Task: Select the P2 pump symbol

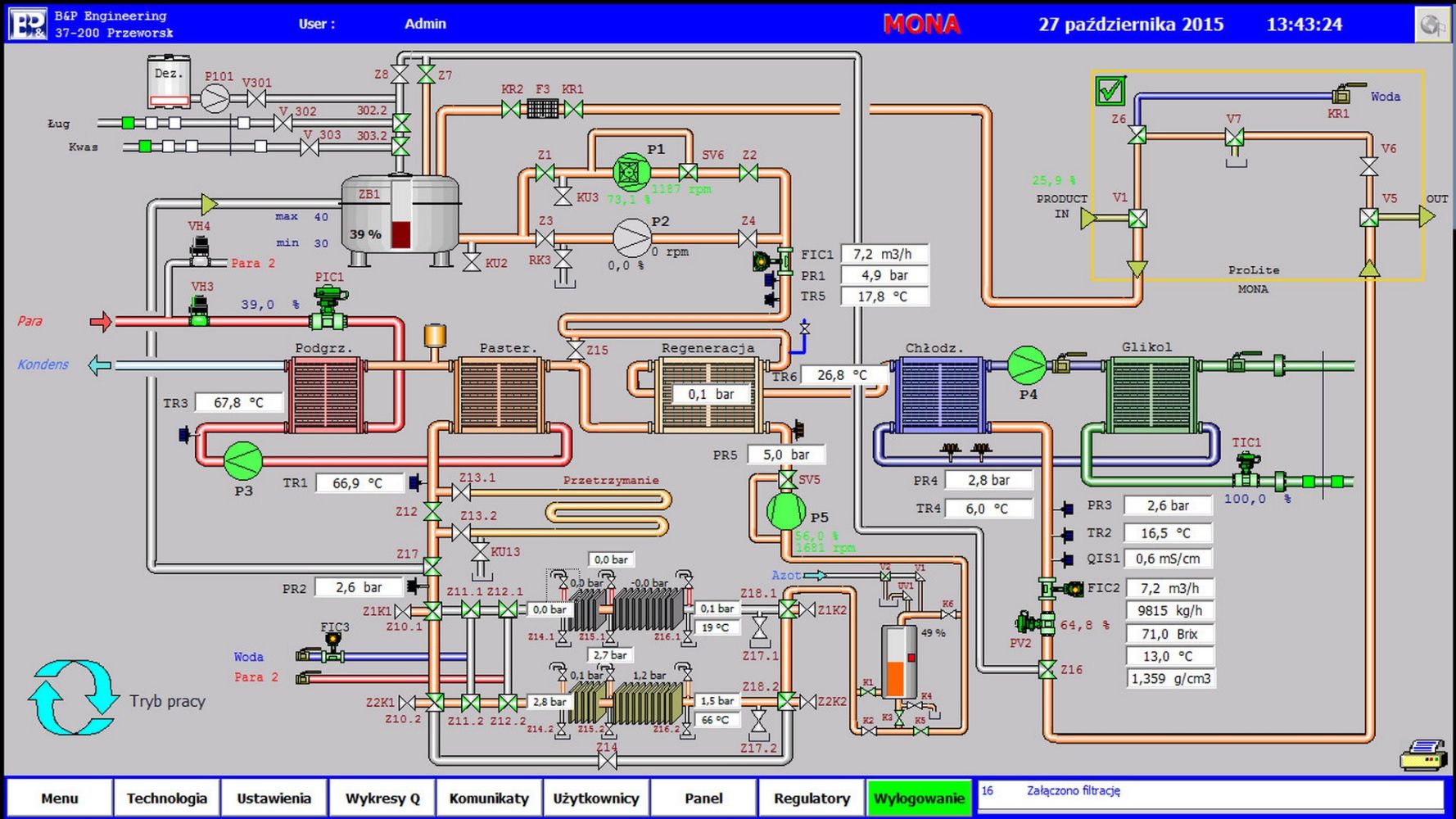Action: (631, 238)
